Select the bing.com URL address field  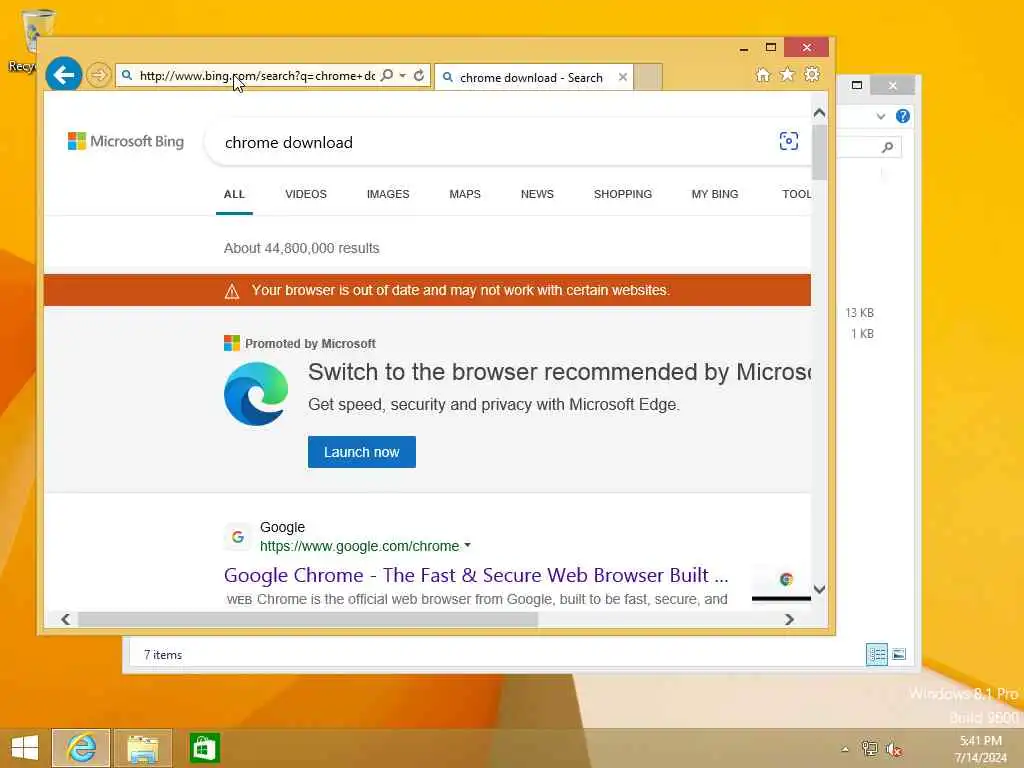pos(257,76)
